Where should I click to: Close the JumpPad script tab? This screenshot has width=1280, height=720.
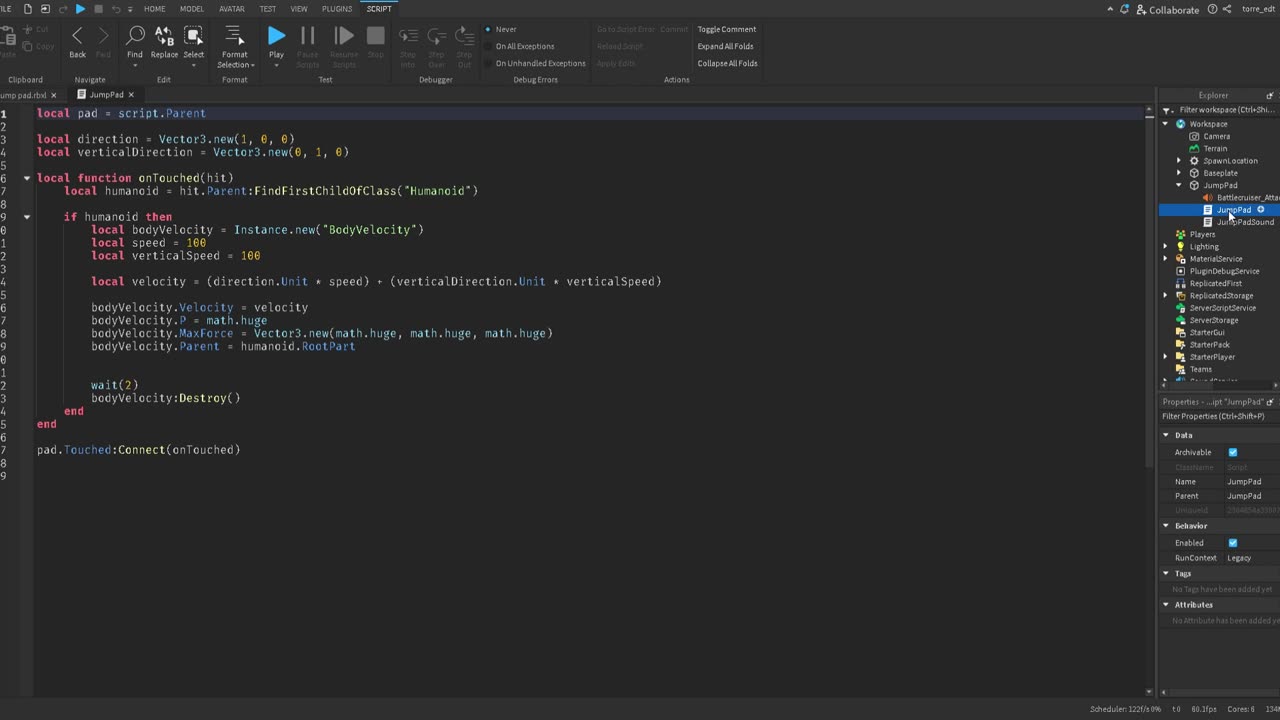coord(131,95)
